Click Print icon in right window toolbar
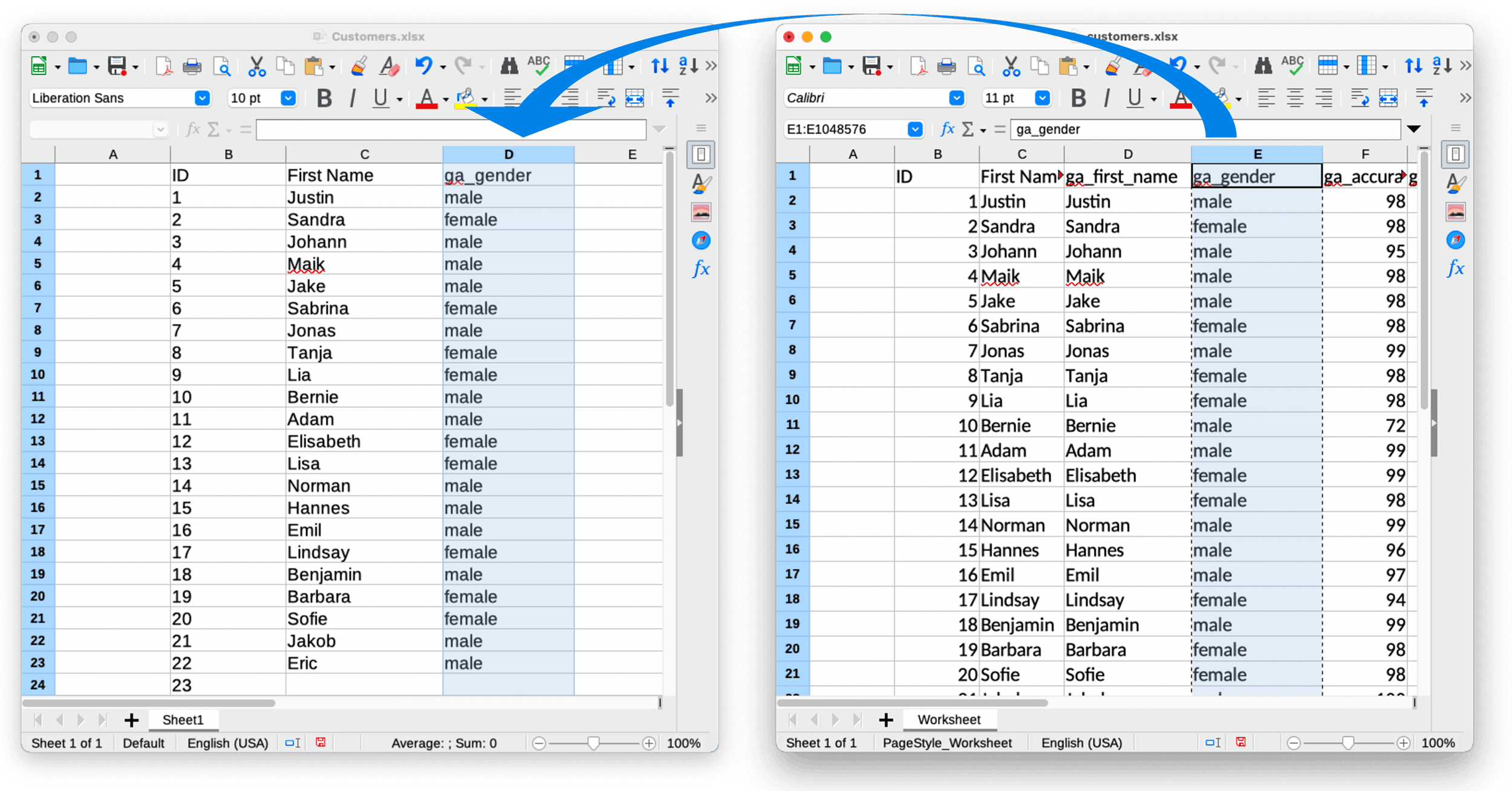The width and height of the screenshot is (1512, 791). click(x=946, y=66)
